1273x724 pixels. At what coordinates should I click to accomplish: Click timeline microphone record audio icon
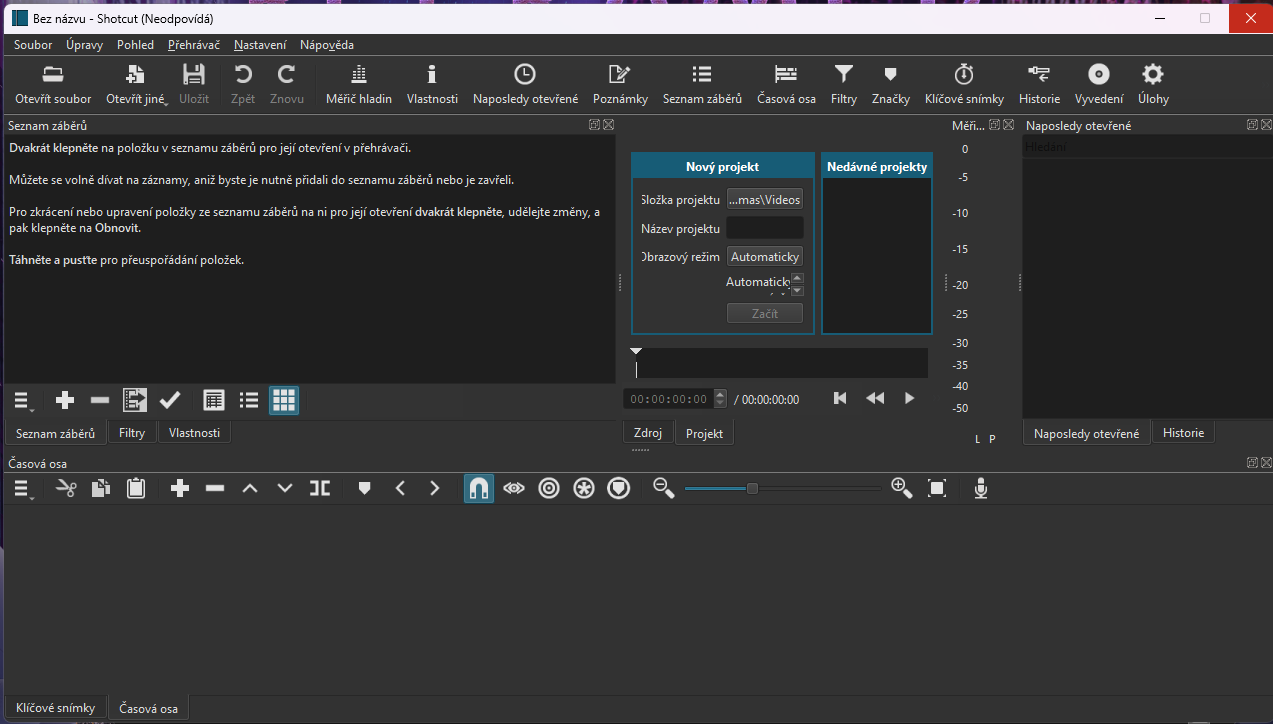coord(981,488)
